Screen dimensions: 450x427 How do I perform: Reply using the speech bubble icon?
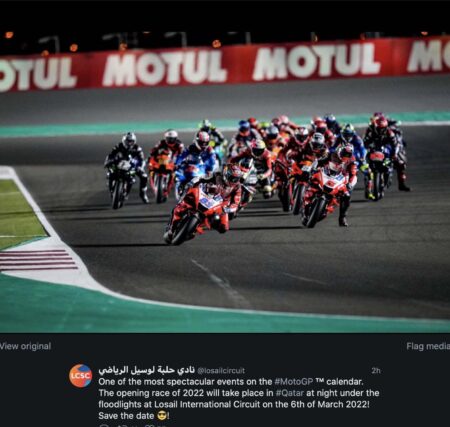tap(104, 425)
